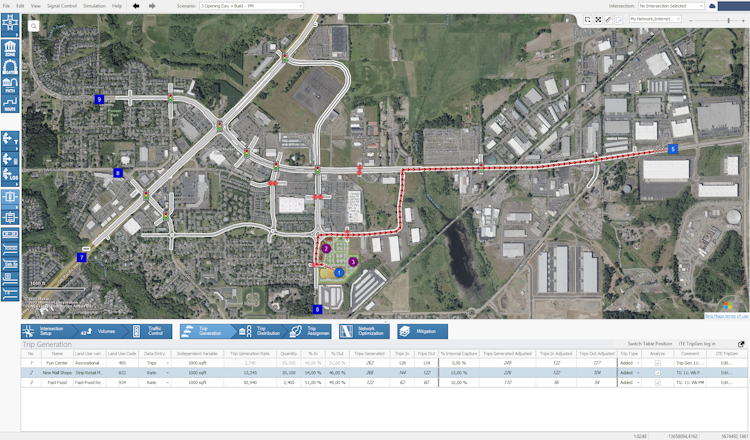This screenshot has width=750, height=440.
Task: Select purple zone marker 3 on map
Action: 353,262
